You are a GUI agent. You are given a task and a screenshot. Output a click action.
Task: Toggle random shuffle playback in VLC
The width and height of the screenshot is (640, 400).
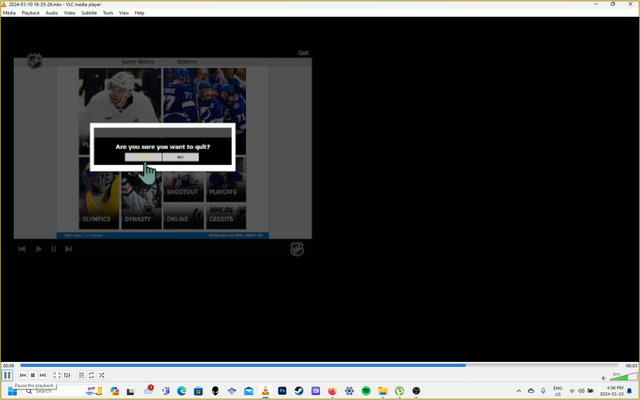101,375
